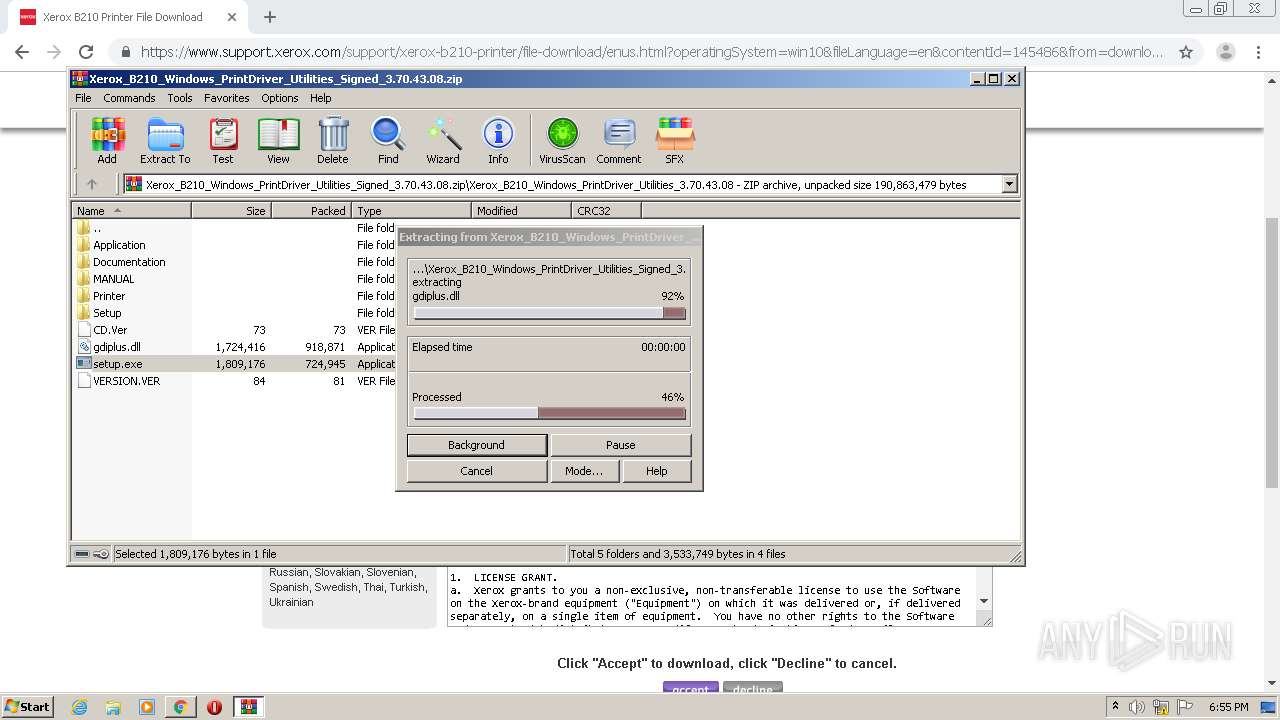This screenshot has width=1280, height=720.
Task: Select the MANUAL folder
Action: coord(113,279)
